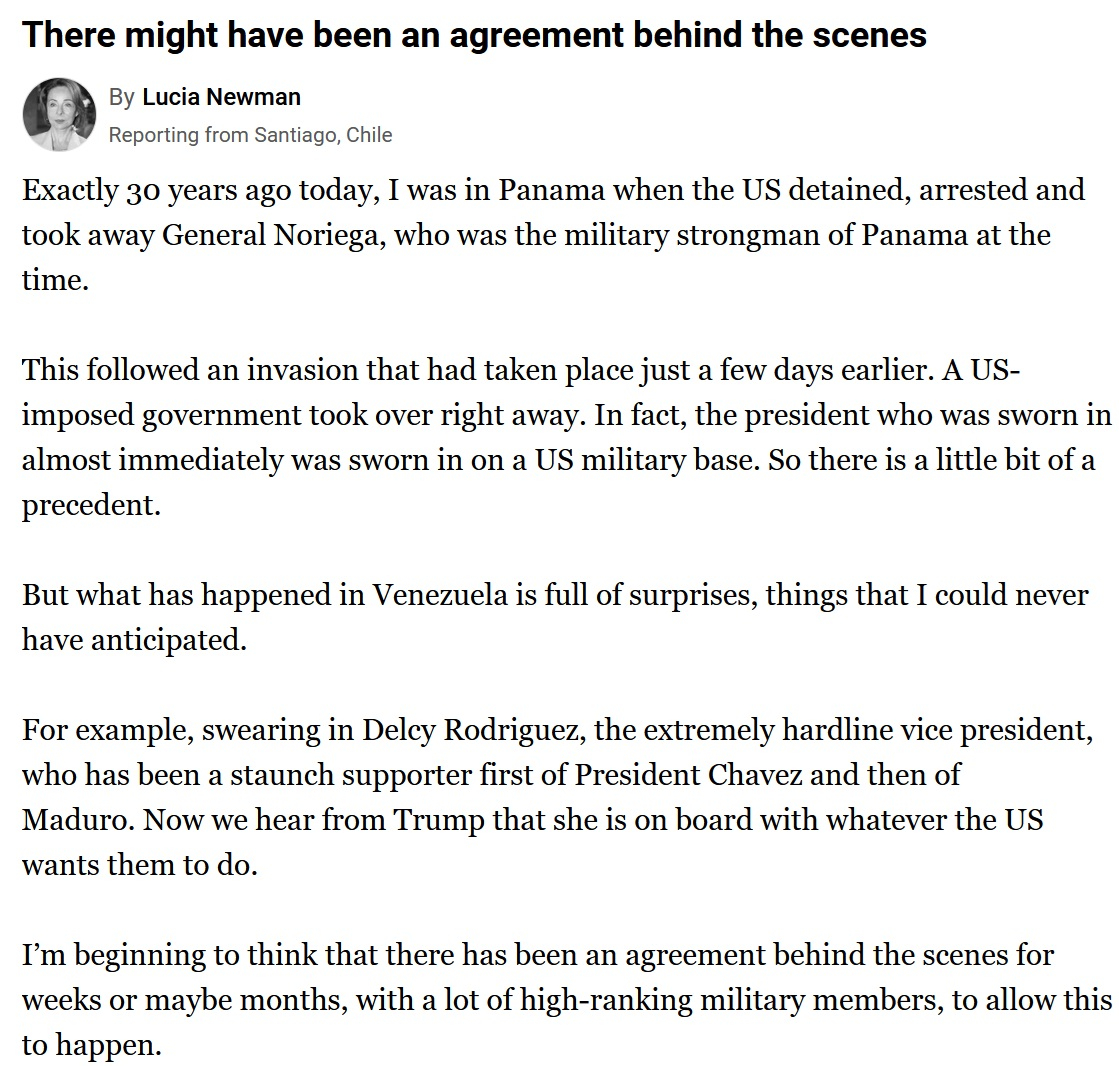Click the 'Reporting from Santiago, Chile' dateline
Image resolution: width=1119 pixels, height=1066 pixels.
pyautogui.click(x=250, y=135)
